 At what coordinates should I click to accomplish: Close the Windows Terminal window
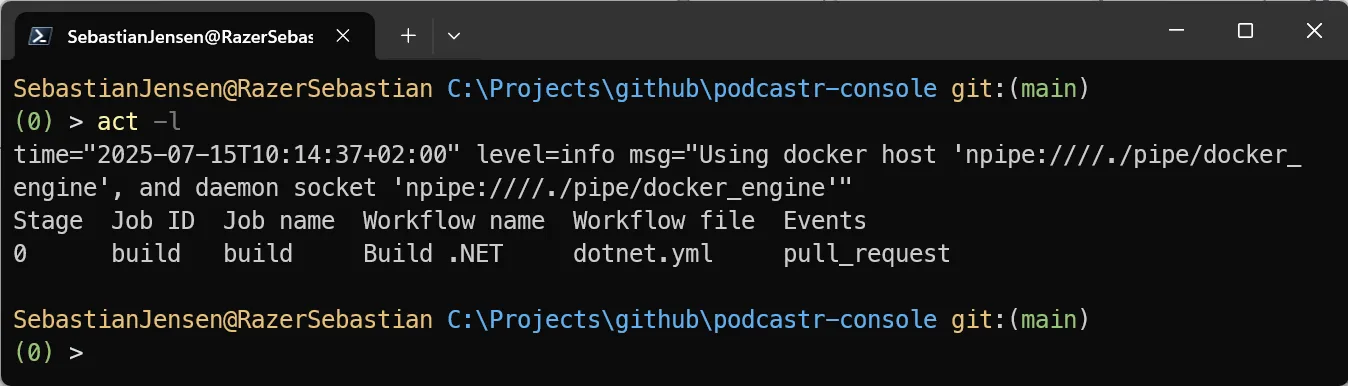[1314, 31]
